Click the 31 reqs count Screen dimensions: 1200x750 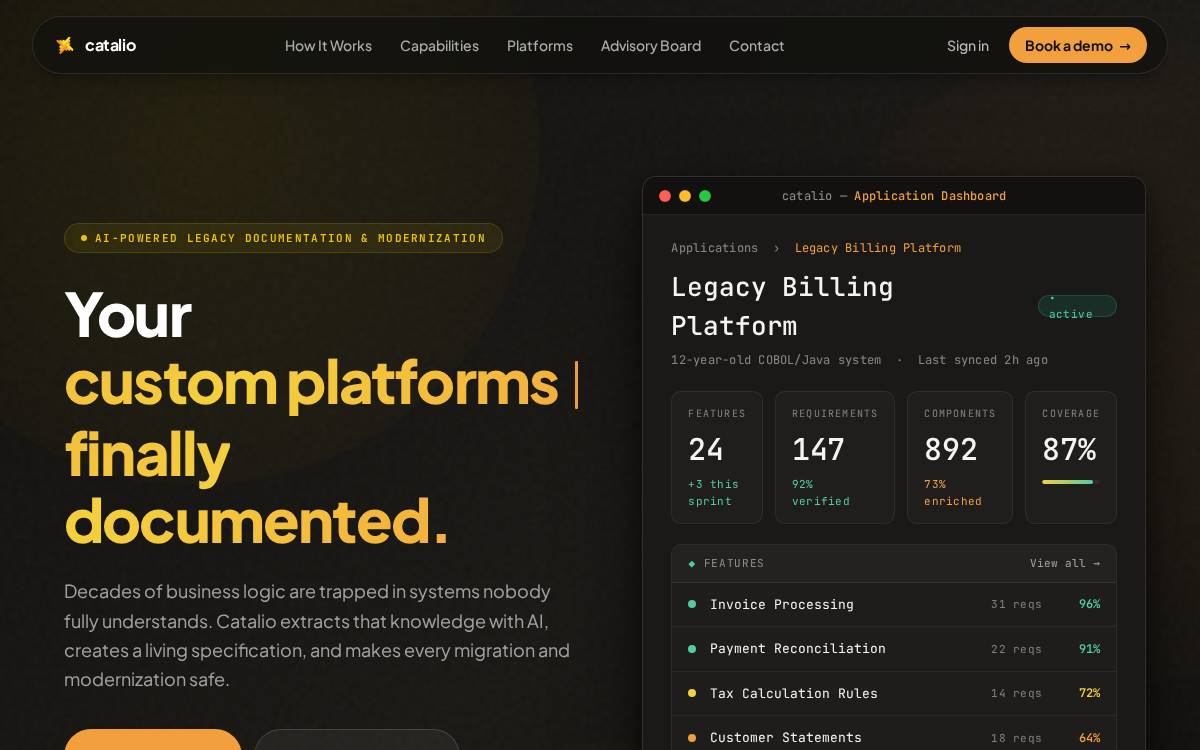(x=1016, y=604)
